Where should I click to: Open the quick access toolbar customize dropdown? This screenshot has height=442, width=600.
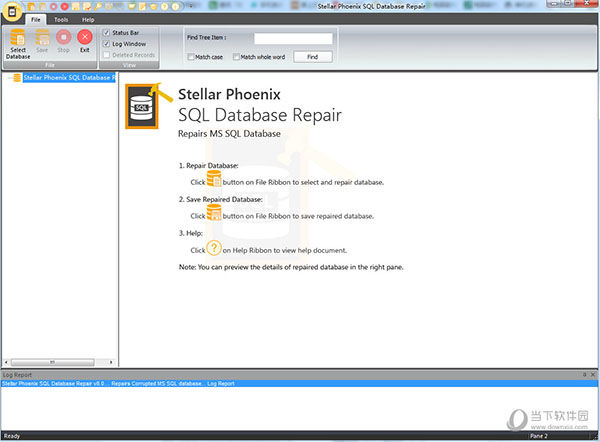[191, 7]
